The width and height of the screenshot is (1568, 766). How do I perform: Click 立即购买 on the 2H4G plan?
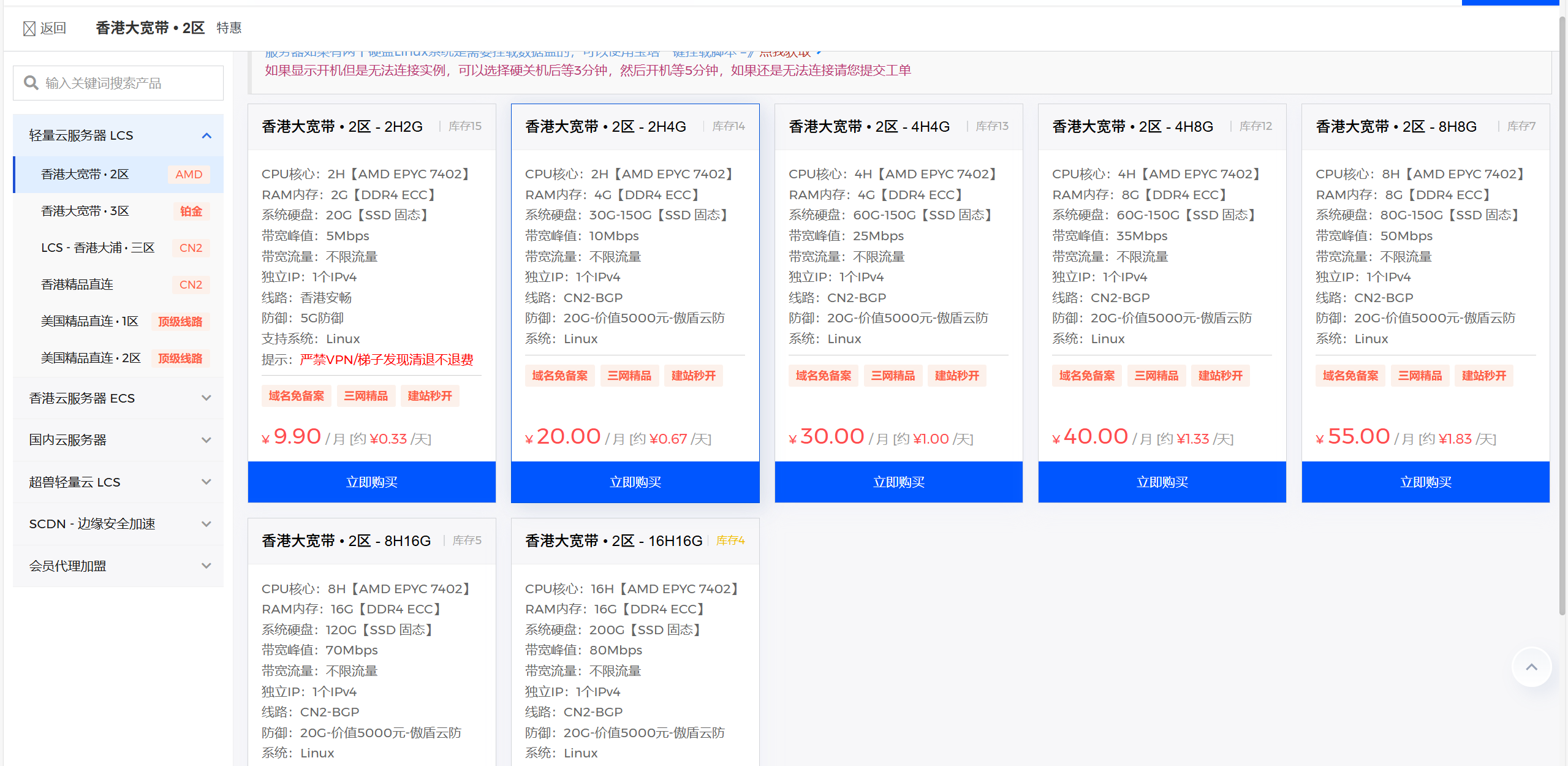(x=635, y=482)
